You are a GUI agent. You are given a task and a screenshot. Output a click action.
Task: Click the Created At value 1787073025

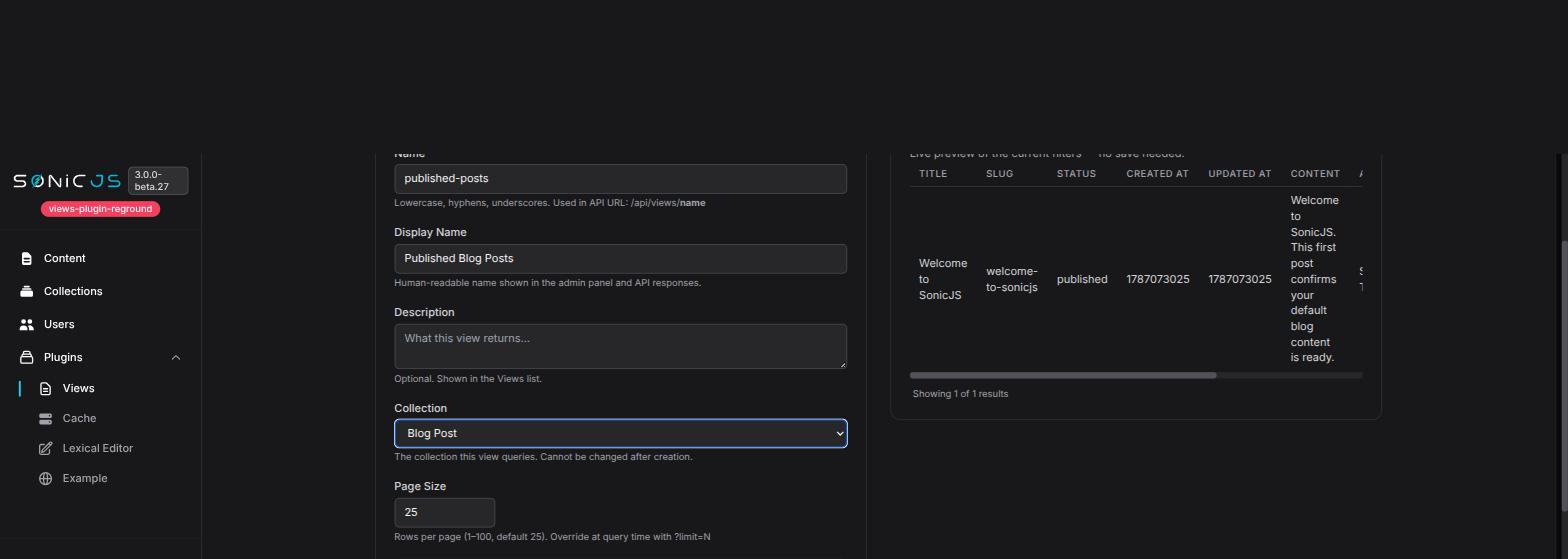point(1158,279)
